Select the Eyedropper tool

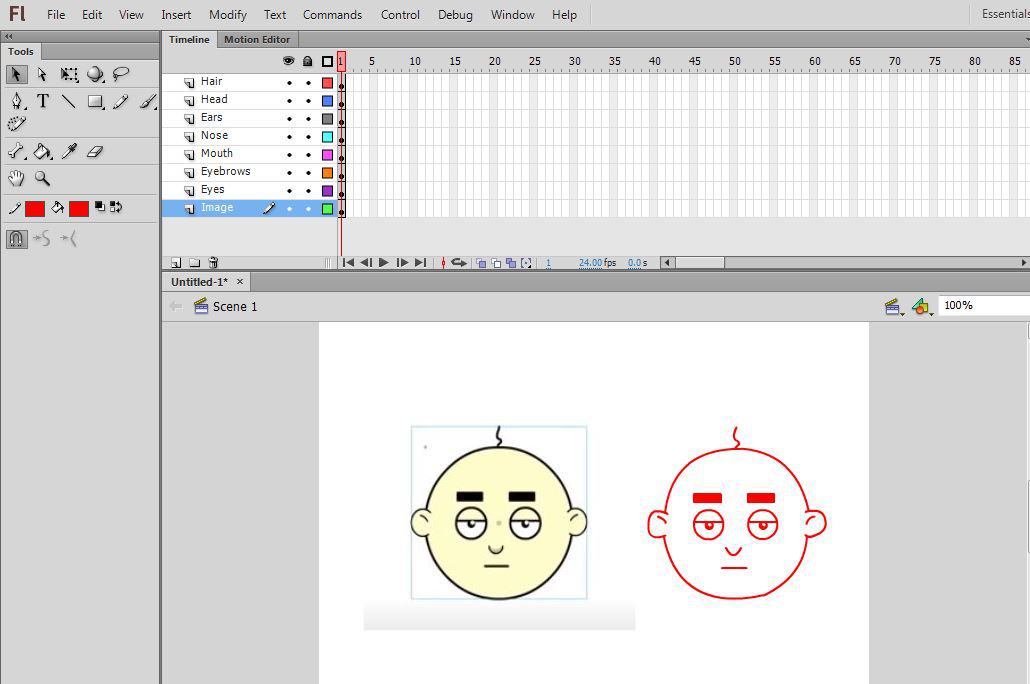(69, 152)
